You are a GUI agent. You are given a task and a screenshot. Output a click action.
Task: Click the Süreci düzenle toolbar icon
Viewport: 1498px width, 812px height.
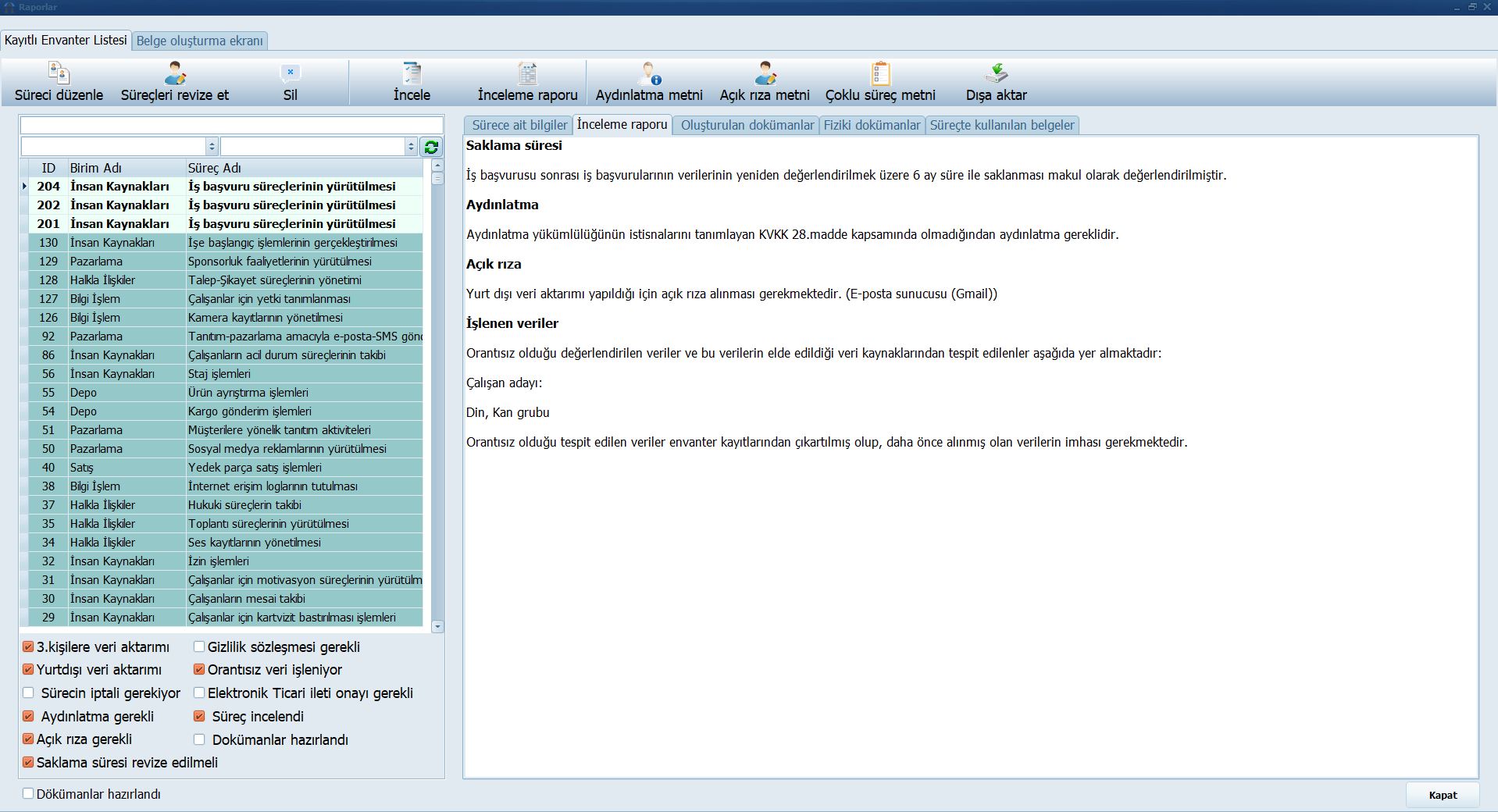[59, 74]
